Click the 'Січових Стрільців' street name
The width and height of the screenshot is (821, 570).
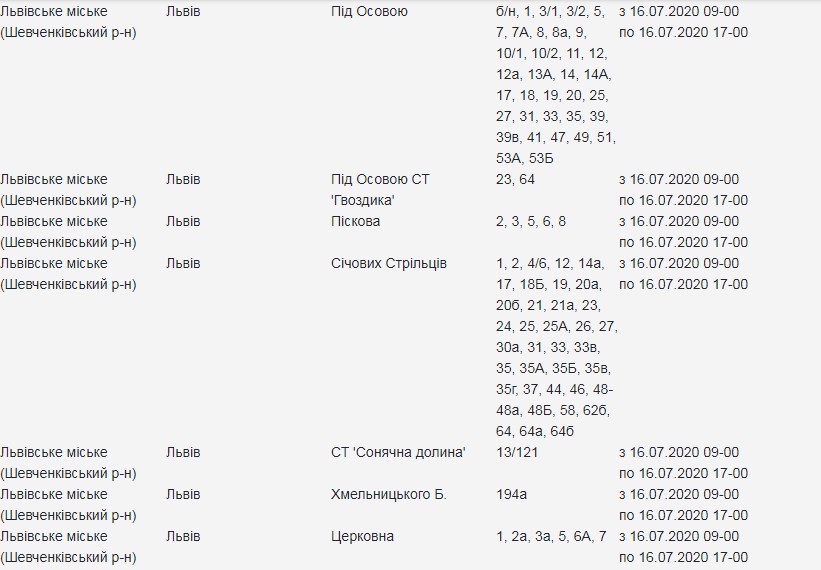pos(388,263)
